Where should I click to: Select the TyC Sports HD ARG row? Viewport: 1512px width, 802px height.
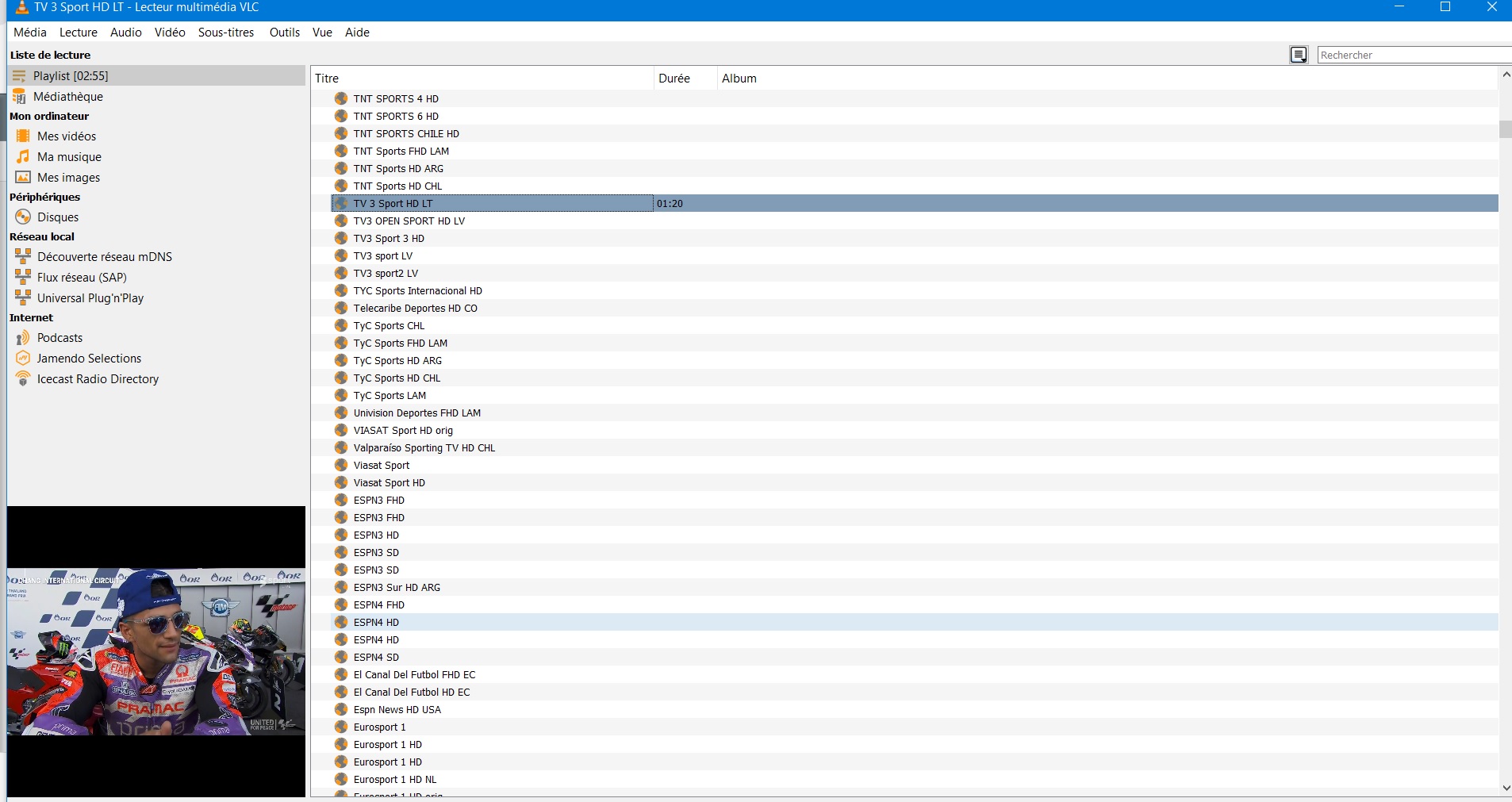point(915,360)
